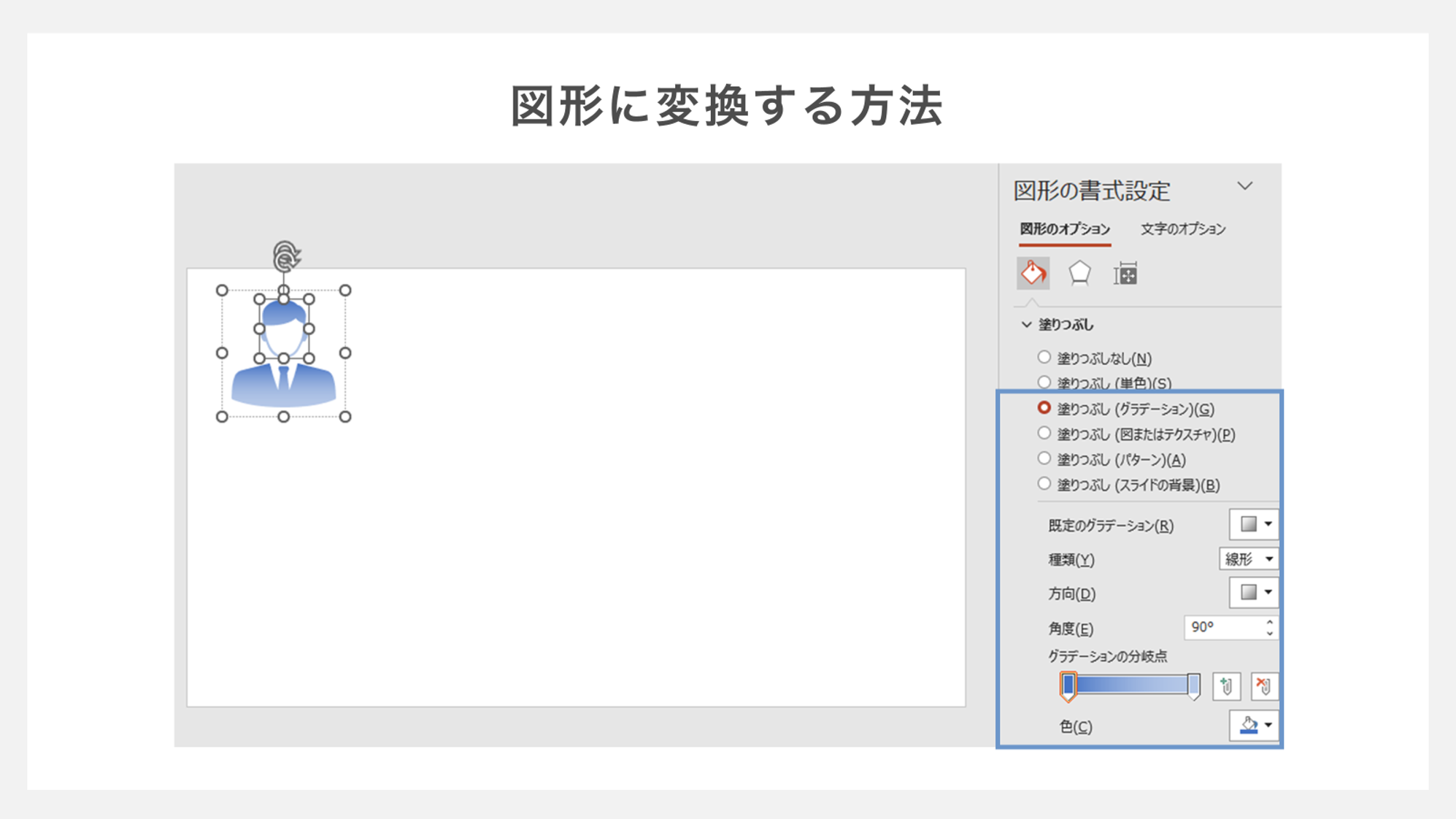This screenshot has width=1456, height=819.
Task: Click the slide title 図形に変換する方法
Action: [x=727, y=106]
